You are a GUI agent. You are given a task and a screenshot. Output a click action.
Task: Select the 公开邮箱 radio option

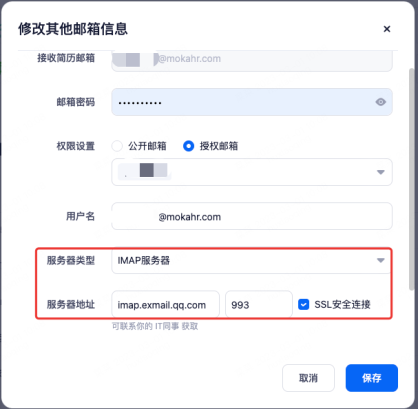click(117, 146)
